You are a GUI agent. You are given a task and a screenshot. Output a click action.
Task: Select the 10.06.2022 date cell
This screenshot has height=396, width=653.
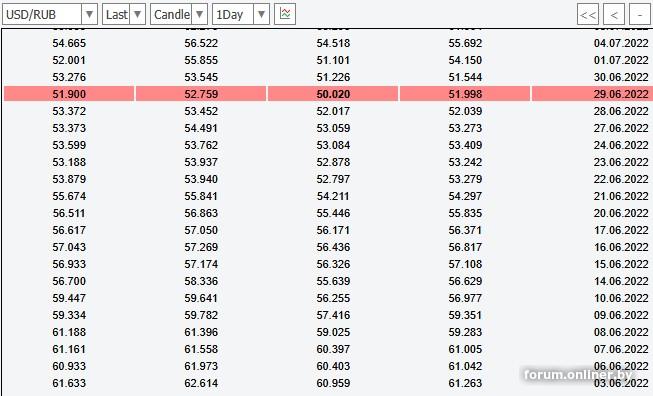[621, 298]
